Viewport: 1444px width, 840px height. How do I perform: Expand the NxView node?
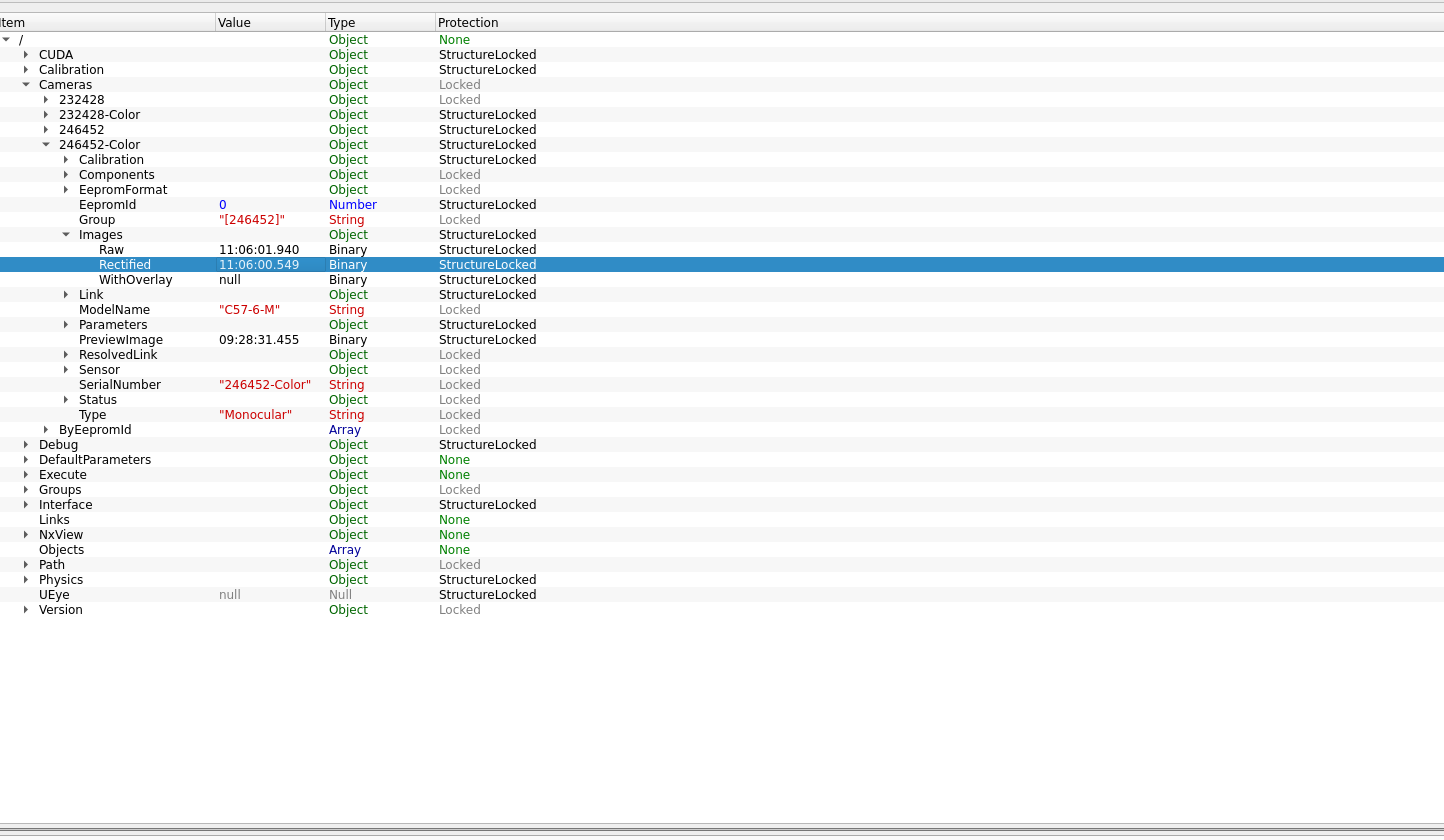(x=26, y=535)
